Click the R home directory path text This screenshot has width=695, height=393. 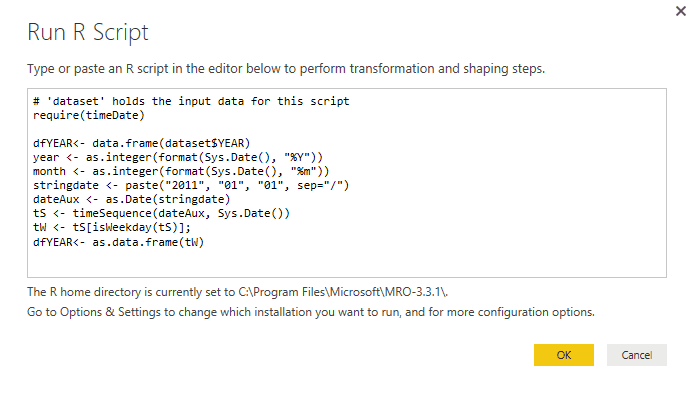coord(343,292)
